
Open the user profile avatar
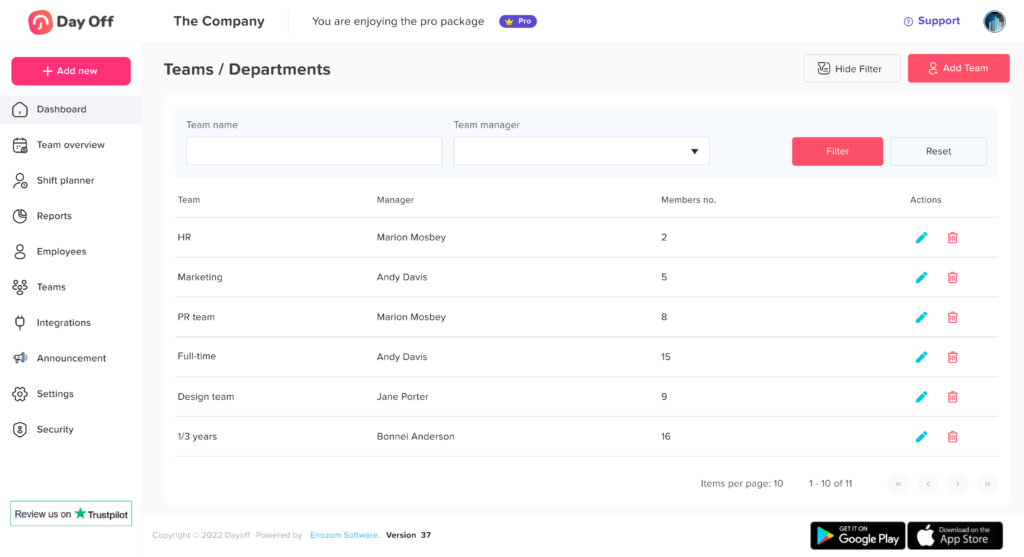point(994,21)
